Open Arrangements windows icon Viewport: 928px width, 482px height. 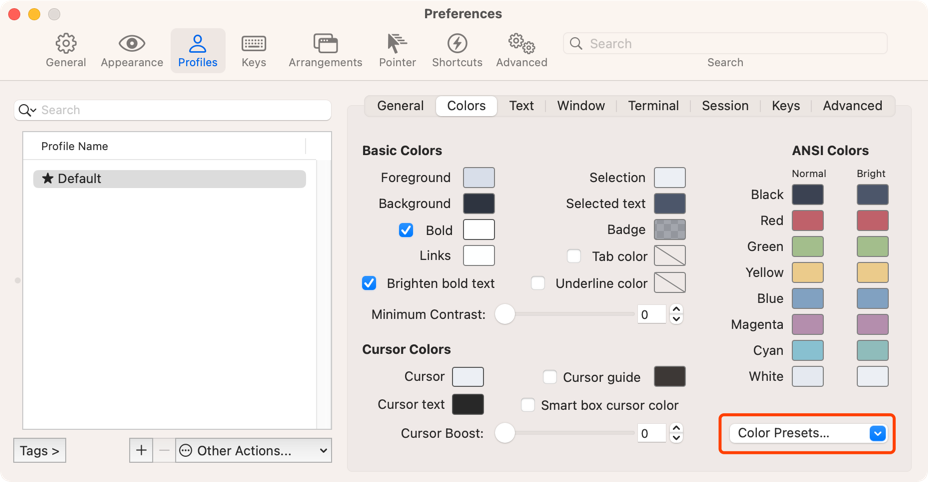coord(326,43)
